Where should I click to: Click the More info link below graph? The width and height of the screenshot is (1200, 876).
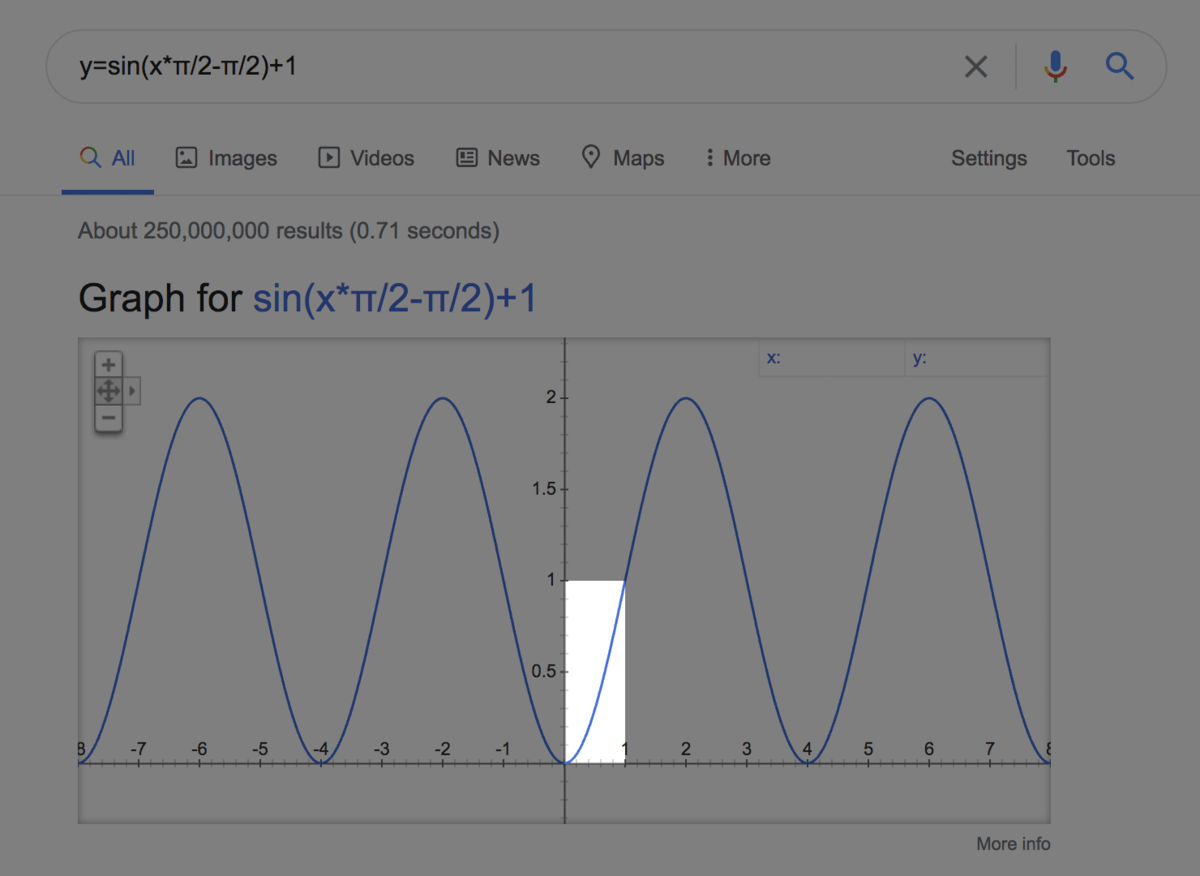coord(1013,844)
